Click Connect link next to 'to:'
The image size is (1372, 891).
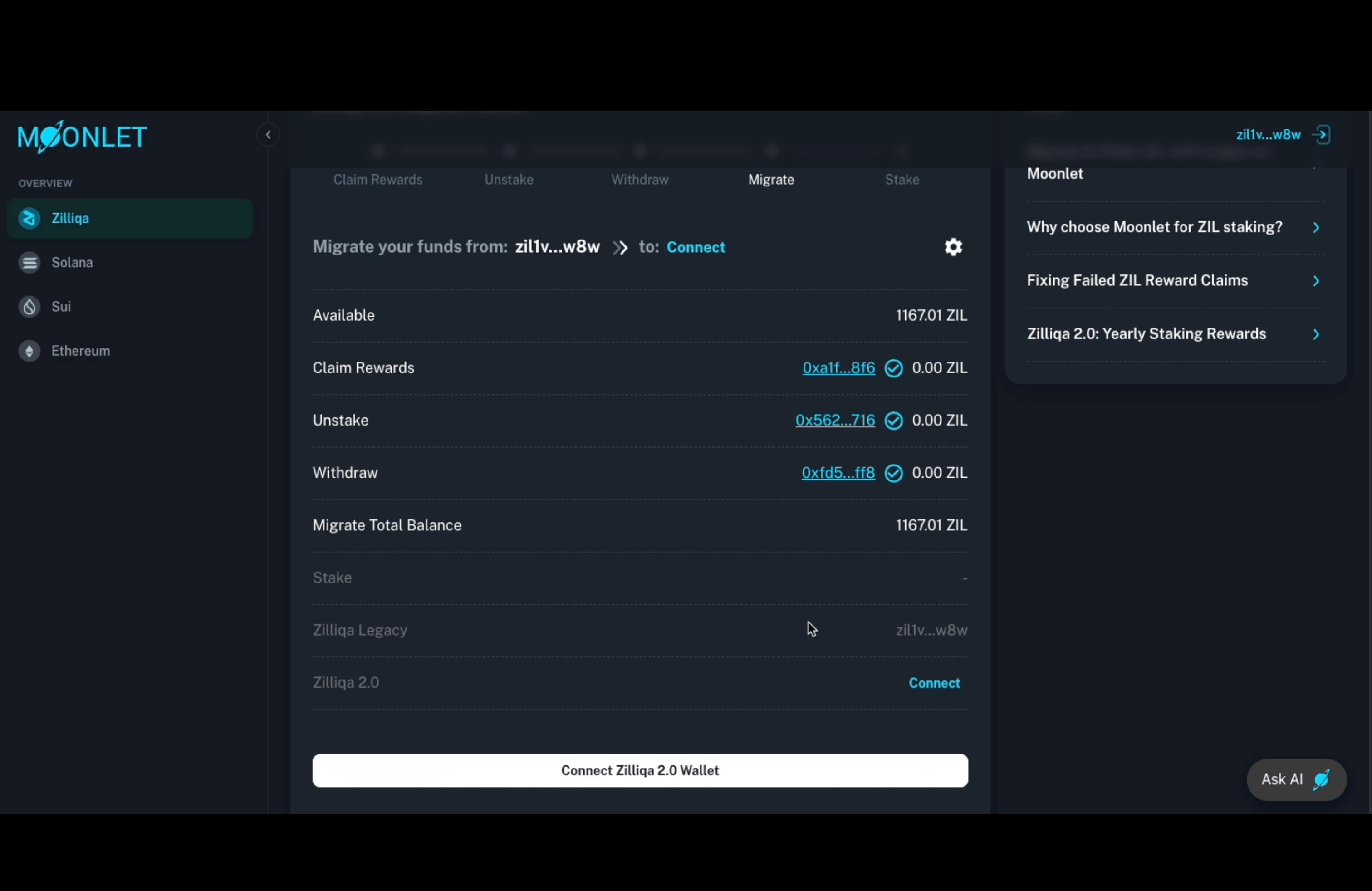(x=696, y=247)
